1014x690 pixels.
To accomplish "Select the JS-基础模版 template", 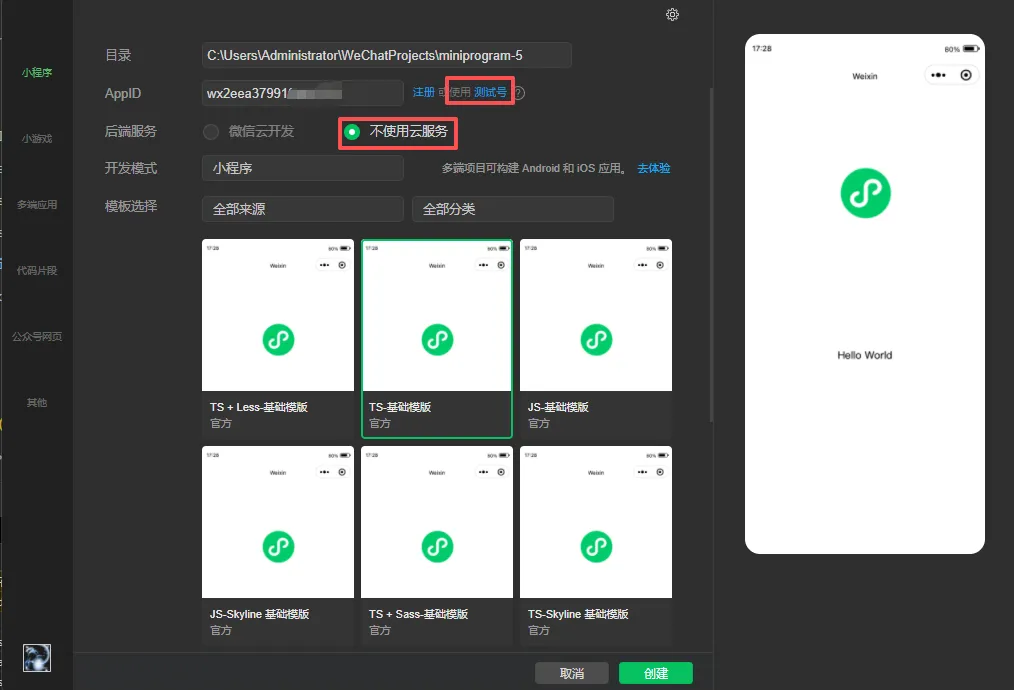I will point(596,339).
